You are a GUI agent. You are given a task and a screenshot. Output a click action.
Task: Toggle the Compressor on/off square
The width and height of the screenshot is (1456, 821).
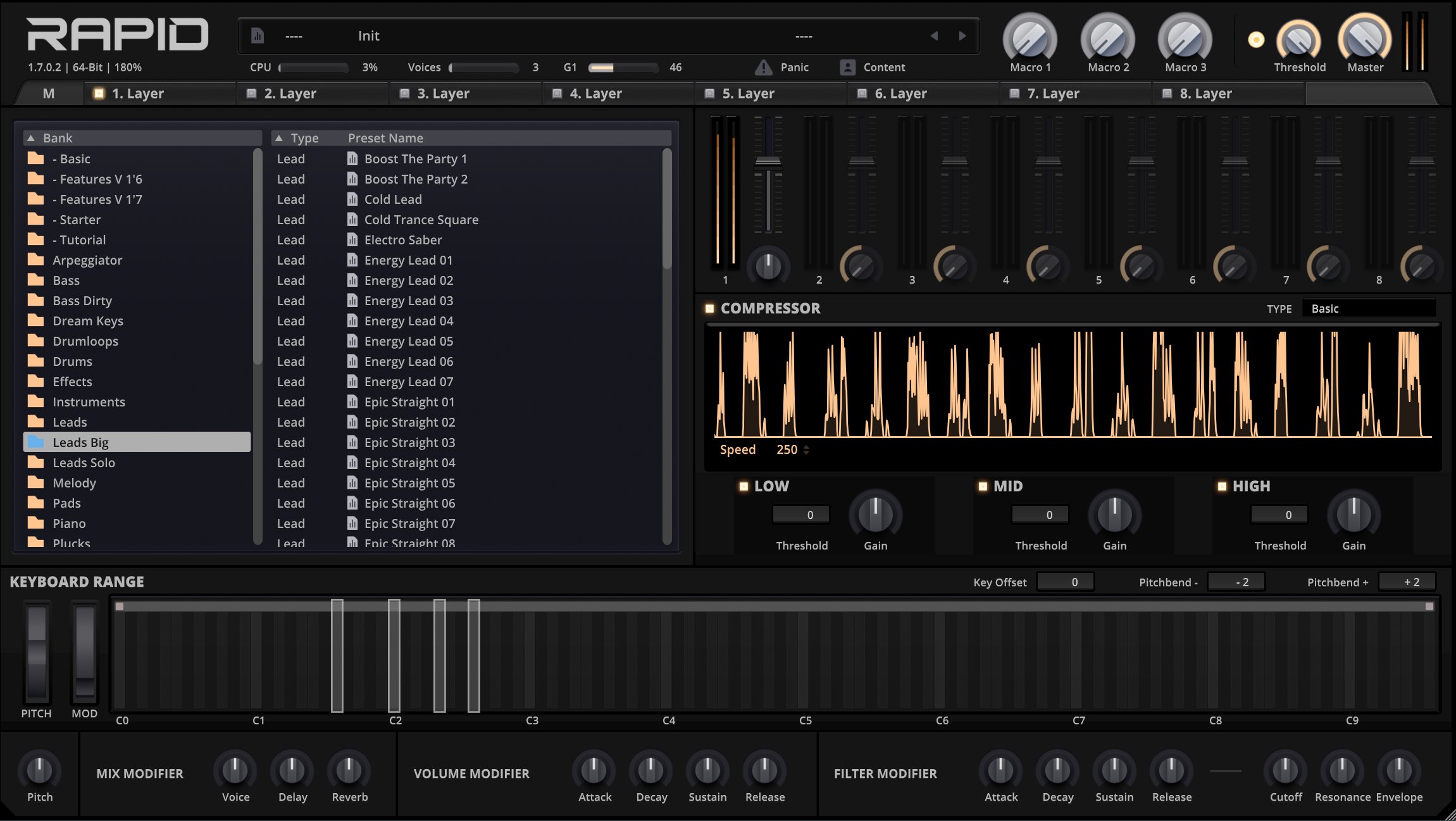point(709,308)
